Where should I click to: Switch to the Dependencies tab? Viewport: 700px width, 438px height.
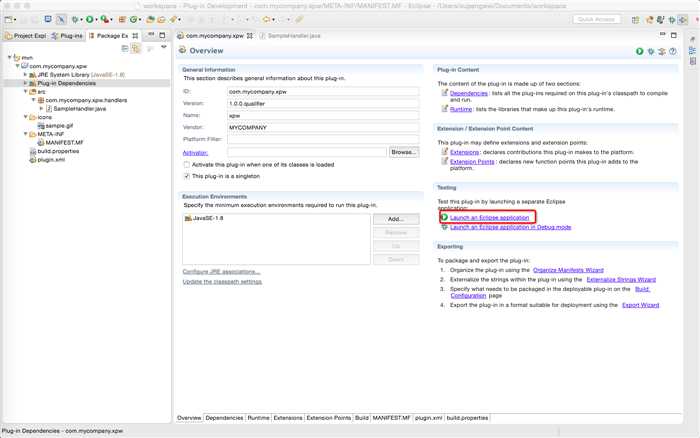(224, 418)
